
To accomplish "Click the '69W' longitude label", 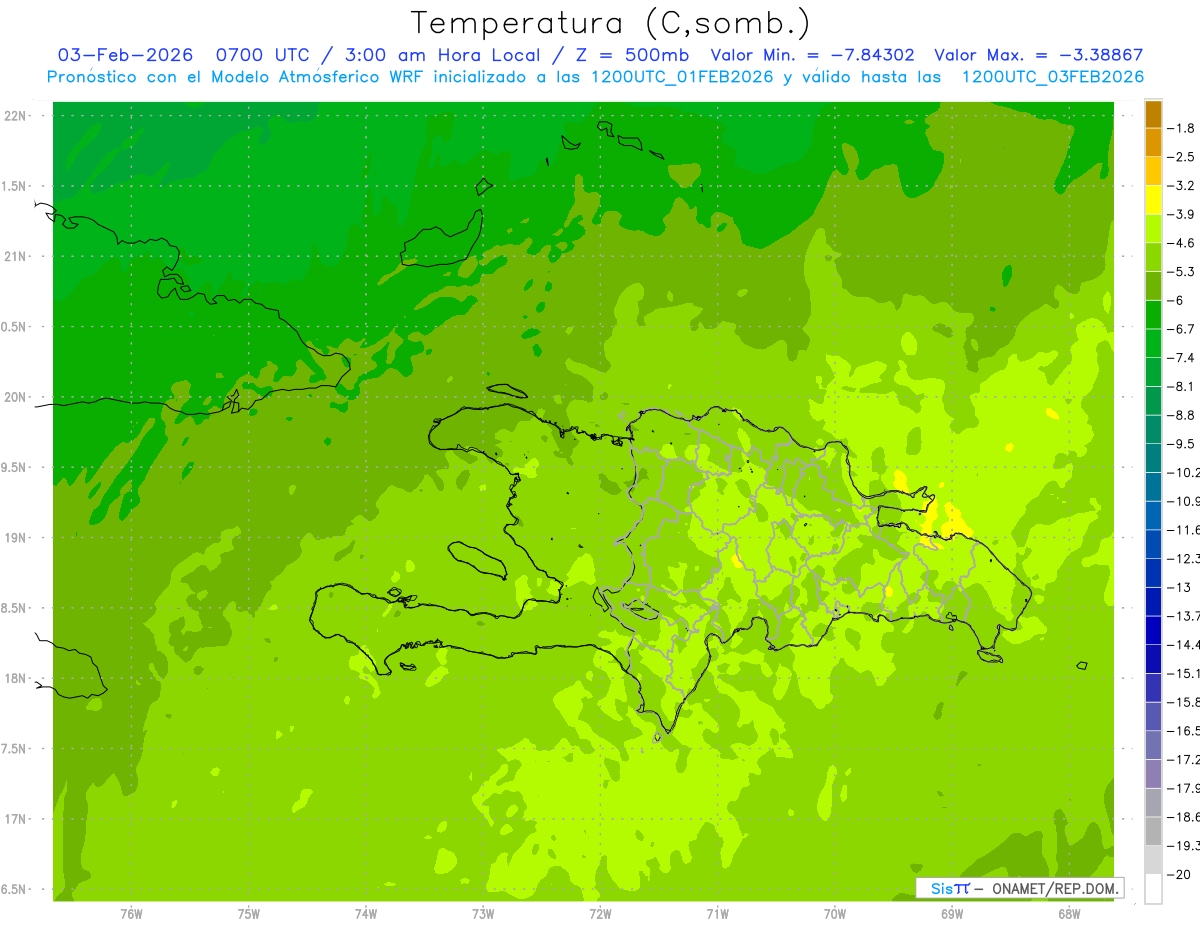I will tap(952, 914).
